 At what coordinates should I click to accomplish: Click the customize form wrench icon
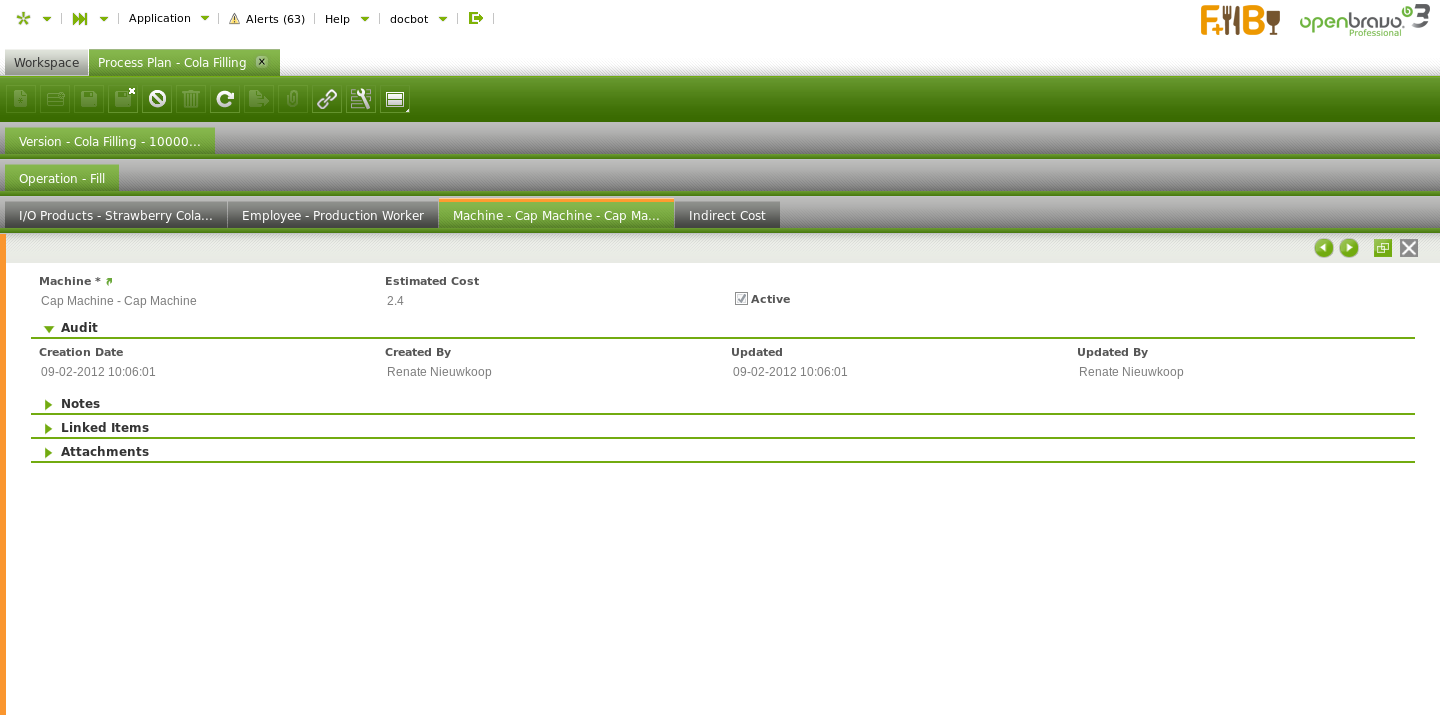pos(361,99)
